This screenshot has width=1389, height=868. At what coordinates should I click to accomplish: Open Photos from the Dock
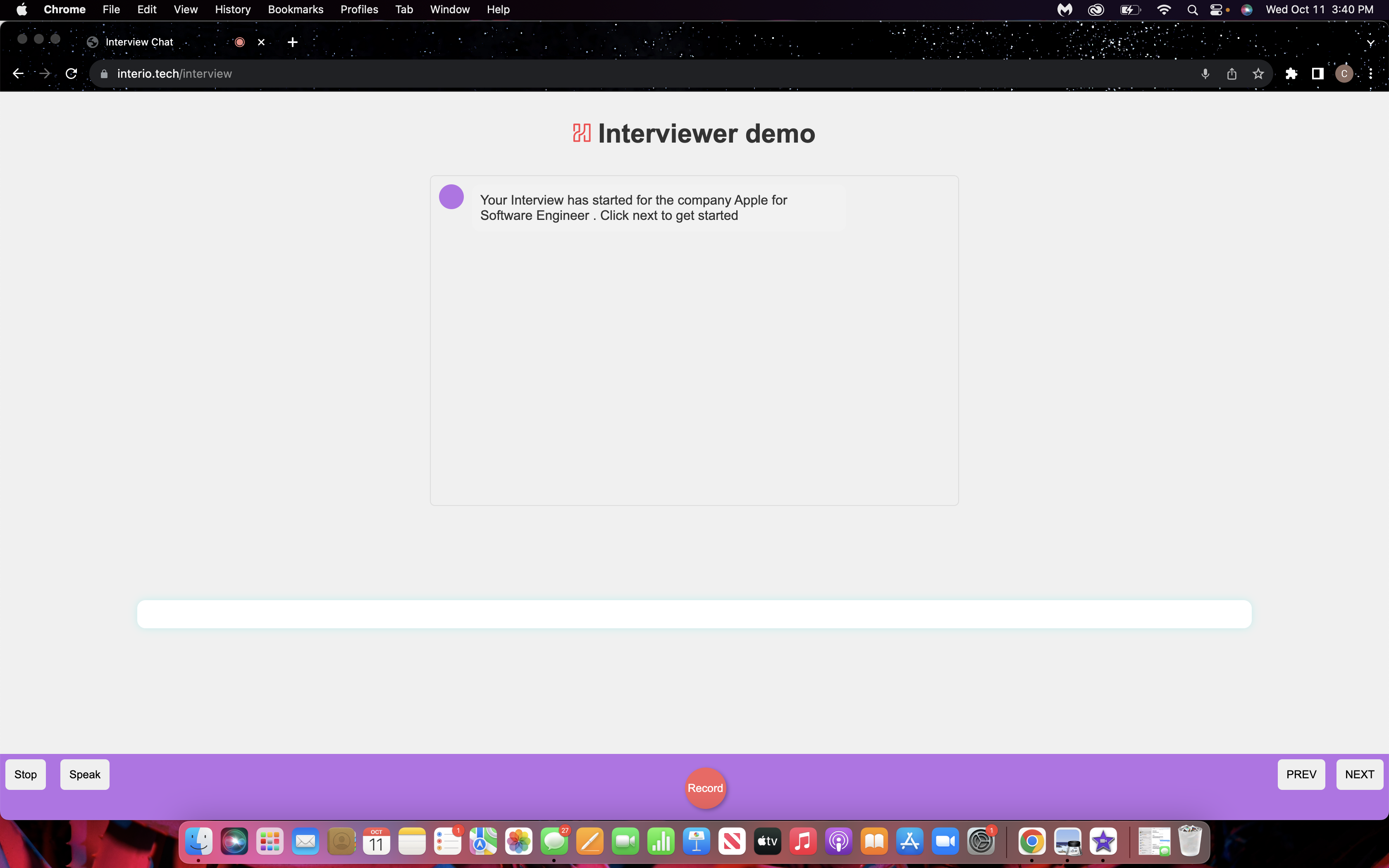coord(519,842)
